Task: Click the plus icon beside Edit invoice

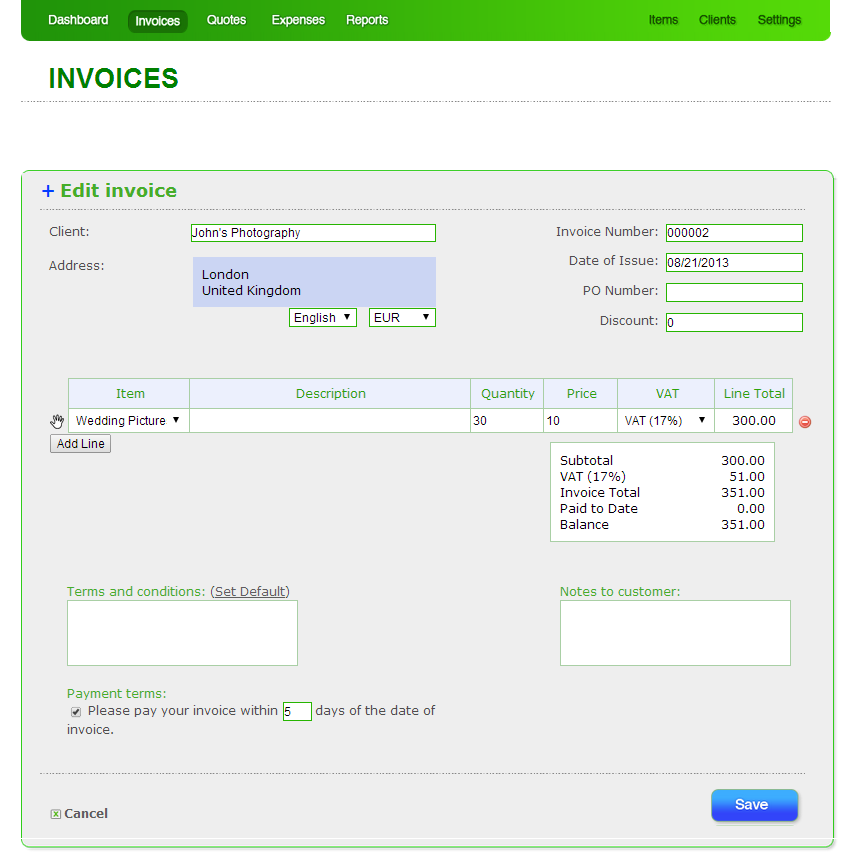Action: (47, 191)
